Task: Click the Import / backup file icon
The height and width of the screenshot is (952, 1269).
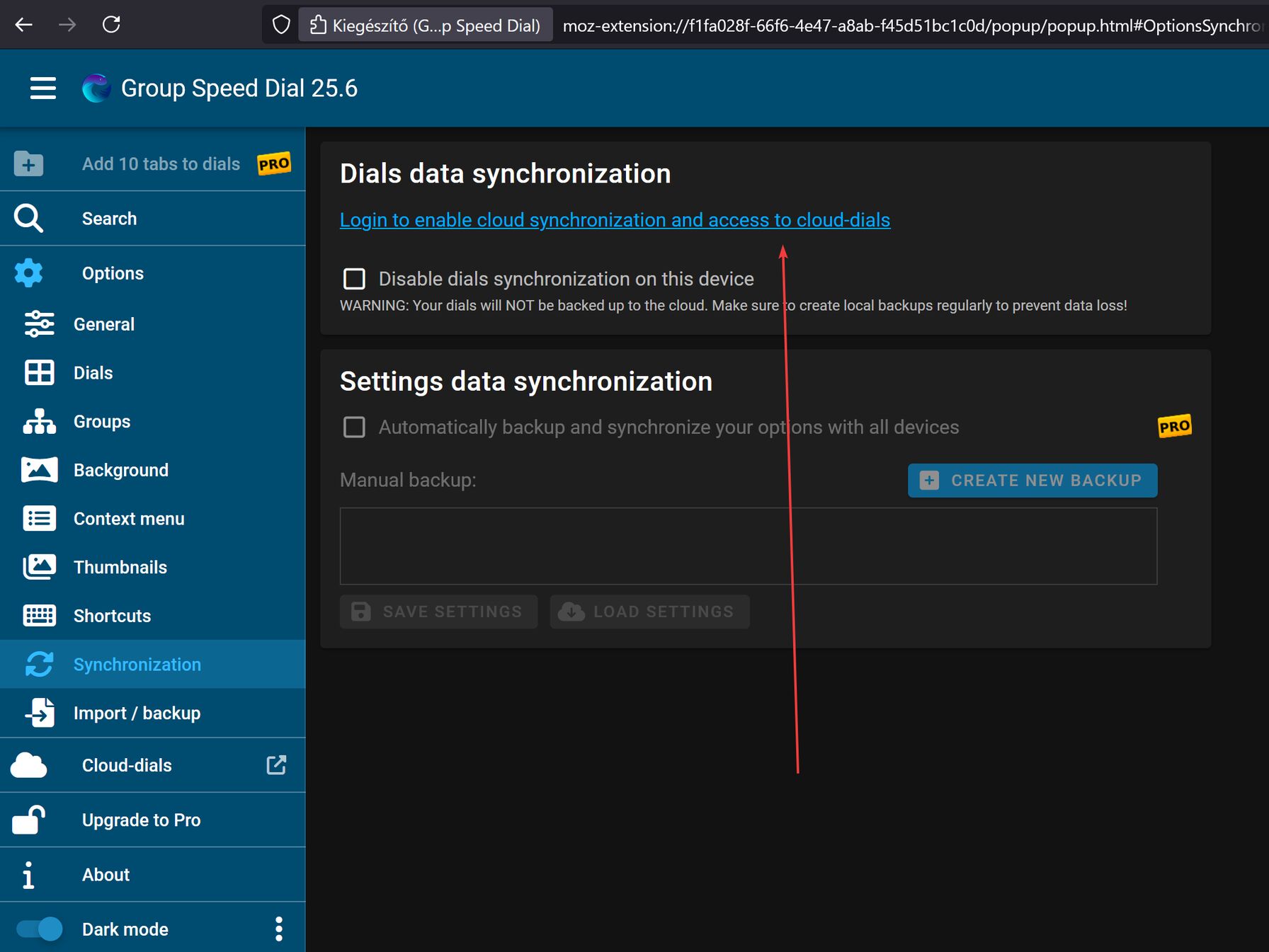Action: point(40,713)
